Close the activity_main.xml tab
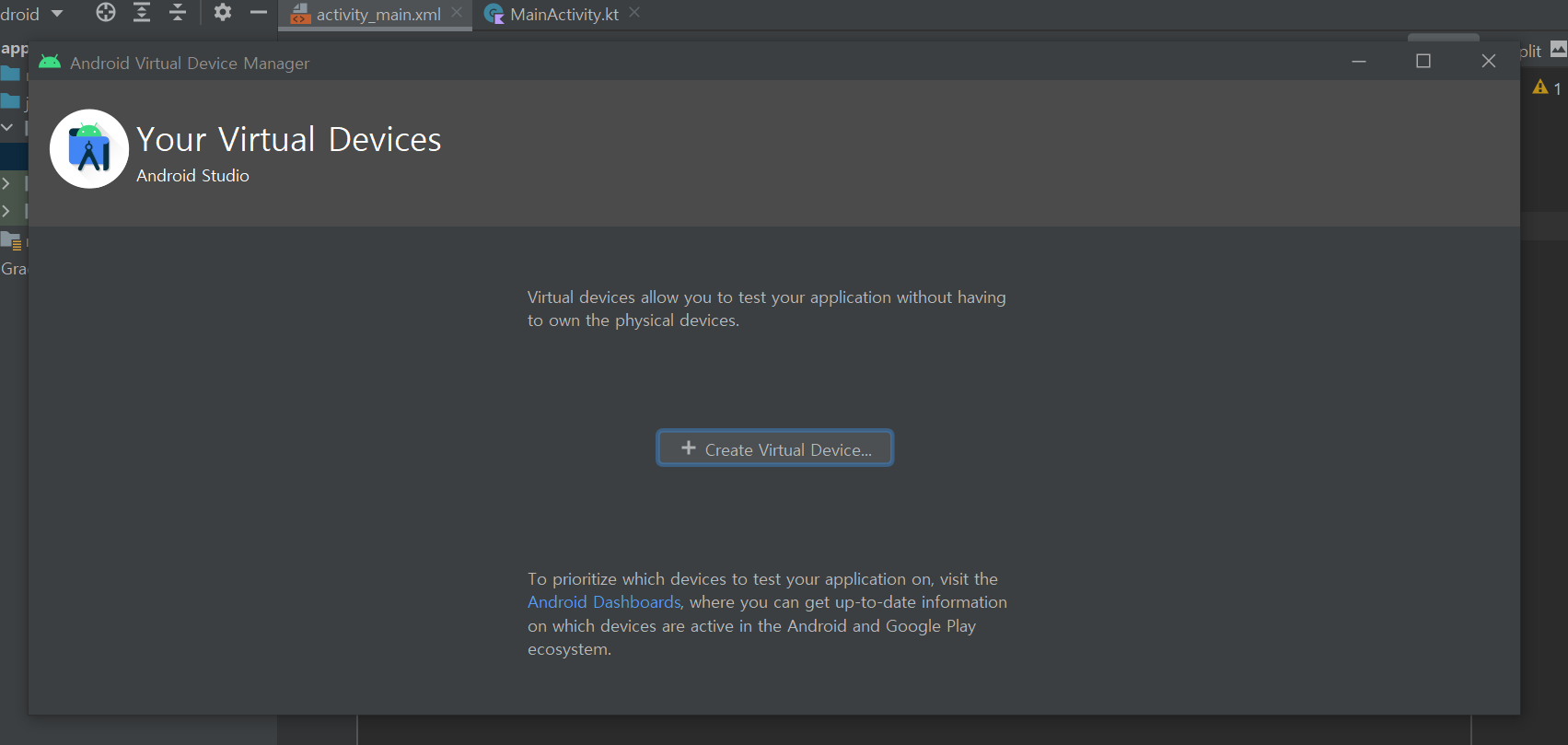This screenshot has width=1568, height=745. pyautogui.click(x=457, y=13)
